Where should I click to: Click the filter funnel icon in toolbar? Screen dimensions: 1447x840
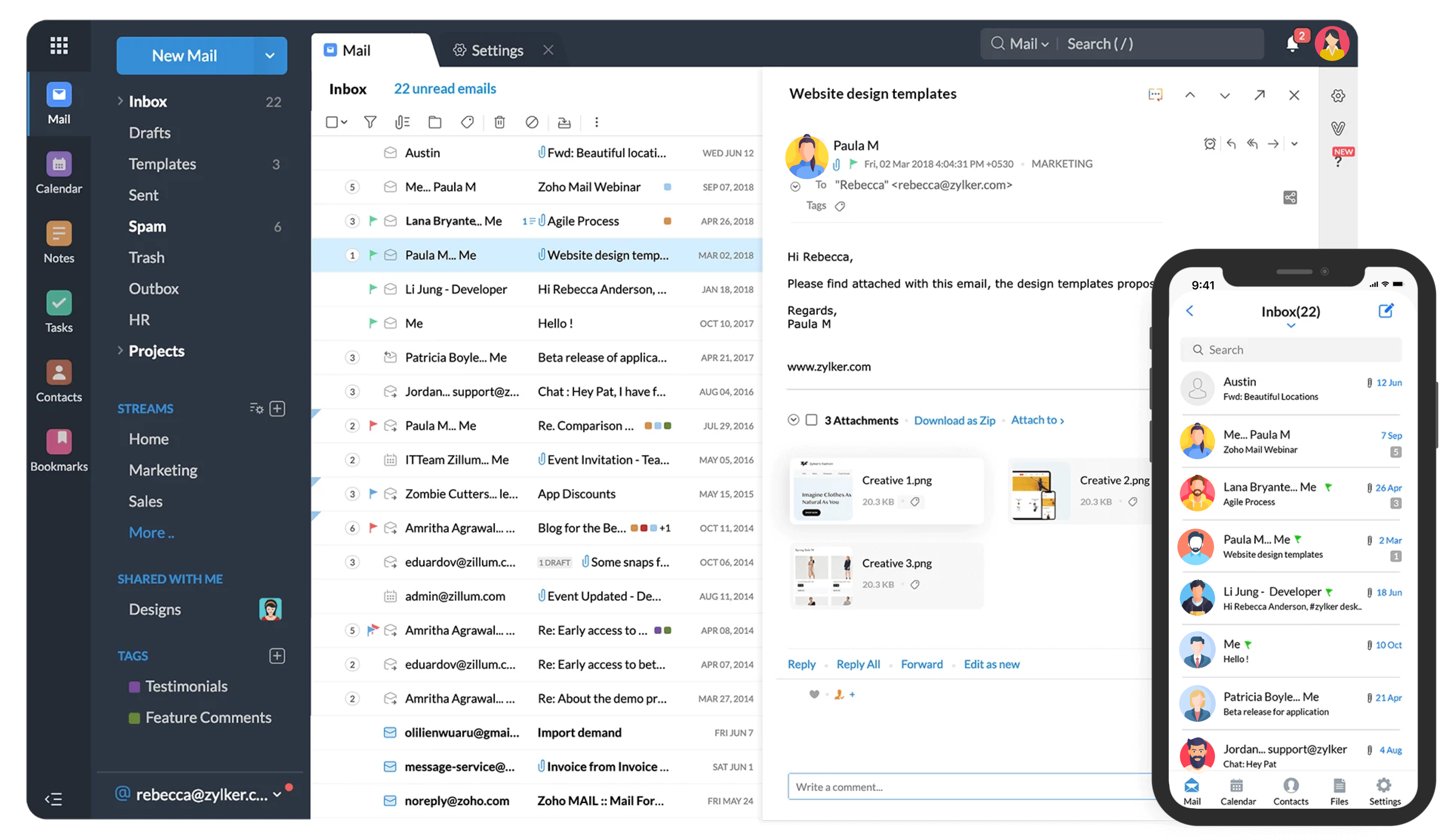tap(370, 122)
